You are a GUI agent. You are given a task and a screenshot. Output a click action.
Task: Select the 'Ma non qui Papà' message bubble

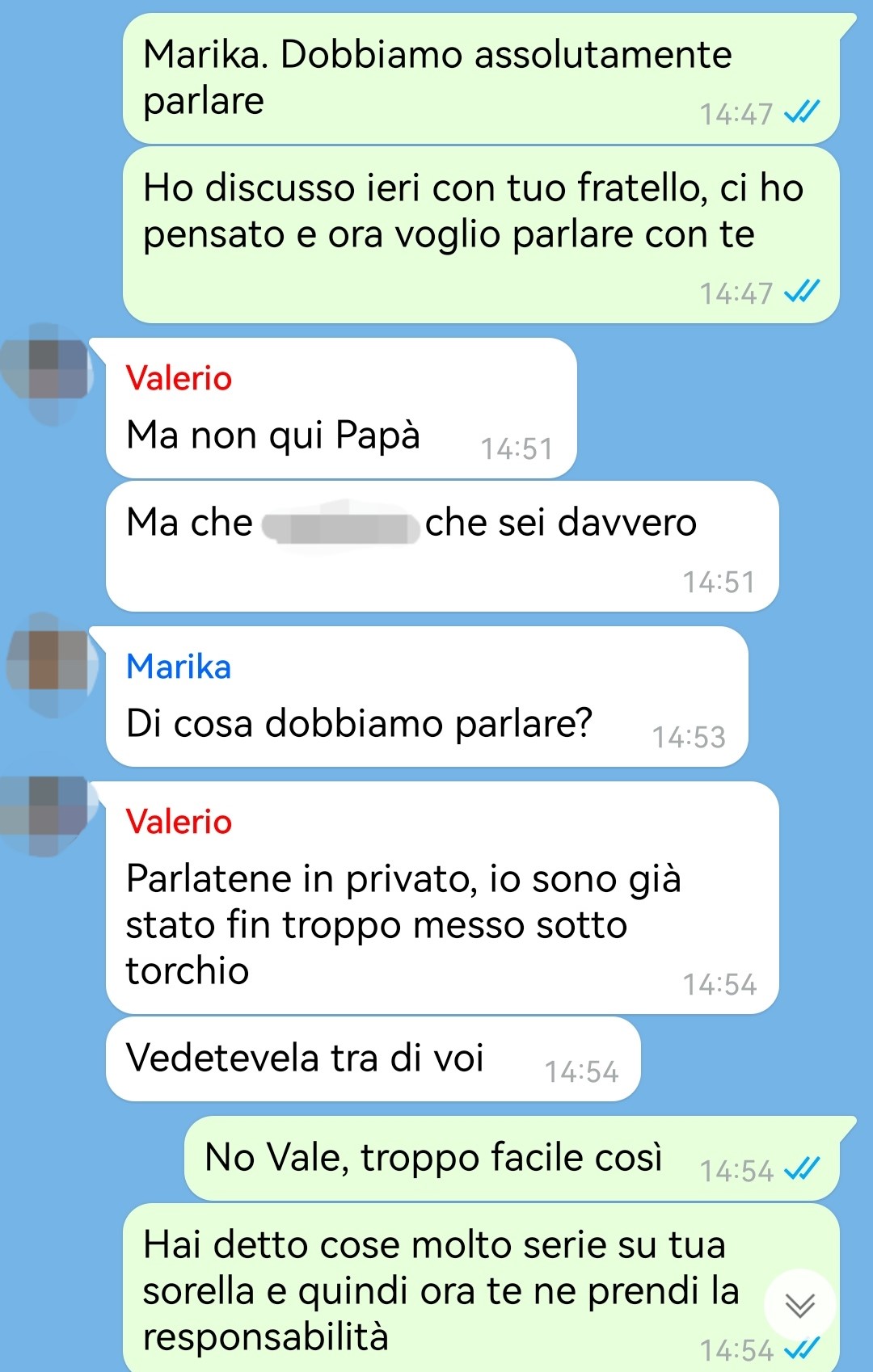341,408
